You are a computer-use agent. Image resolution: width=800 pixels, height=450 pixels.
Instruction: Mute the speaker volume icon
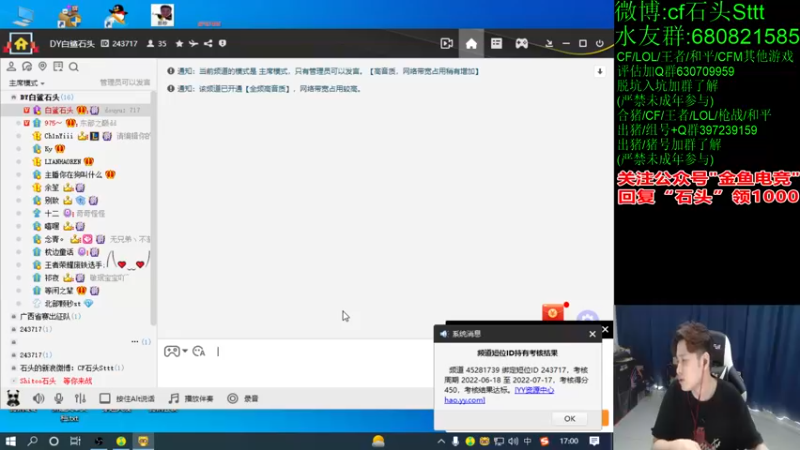coord(38,398)
